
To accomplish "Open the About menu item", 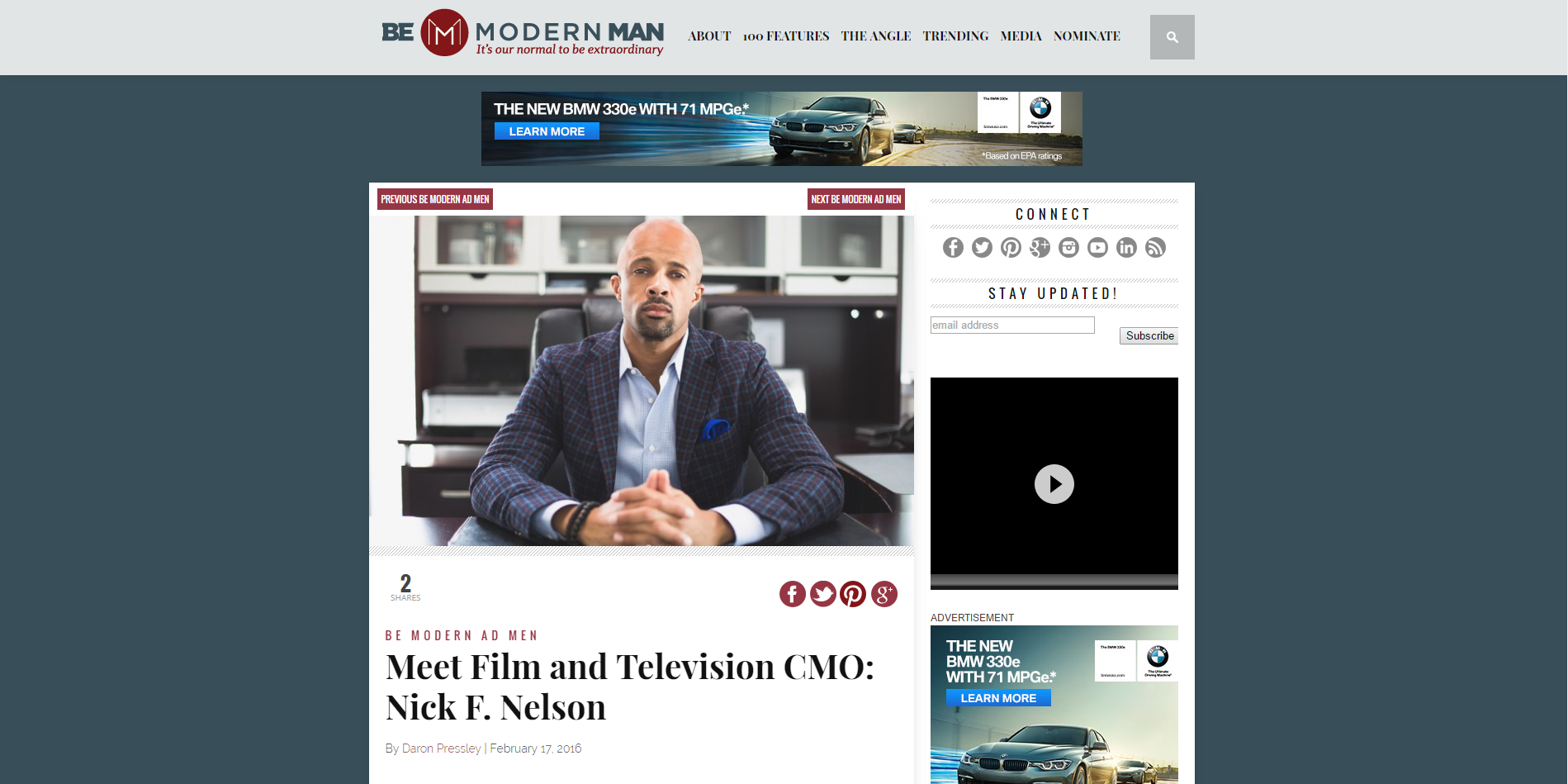I will pos(709,36).
